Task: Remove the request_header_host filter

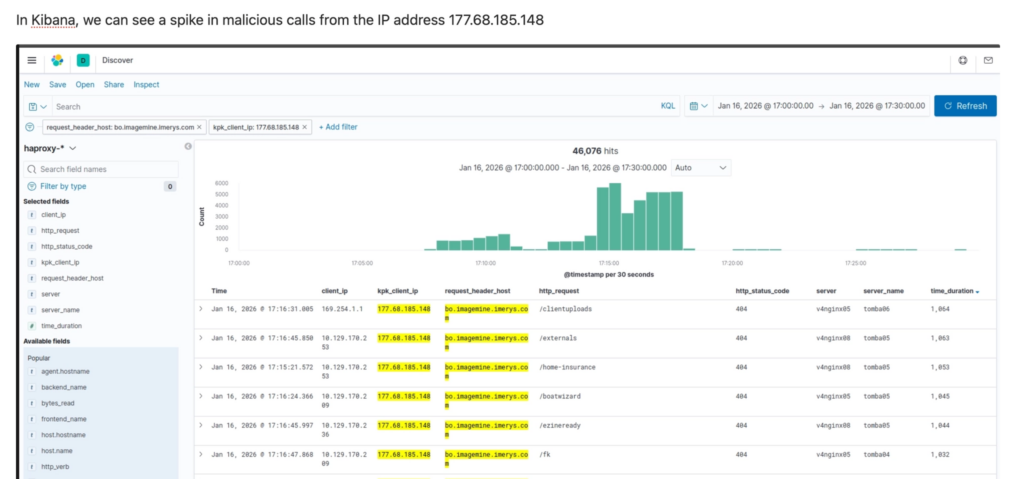Action: pos(200,127)
